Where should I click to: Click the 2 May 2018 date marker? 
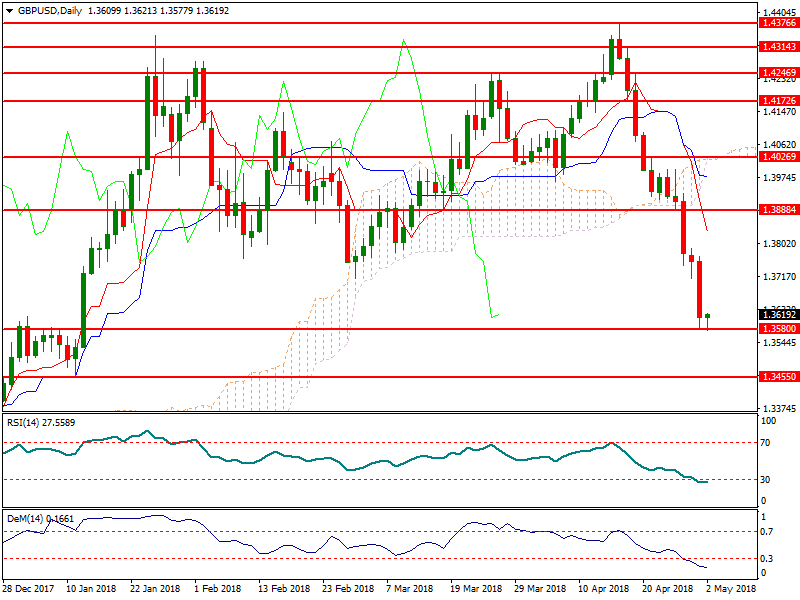[x=732, y=590]
